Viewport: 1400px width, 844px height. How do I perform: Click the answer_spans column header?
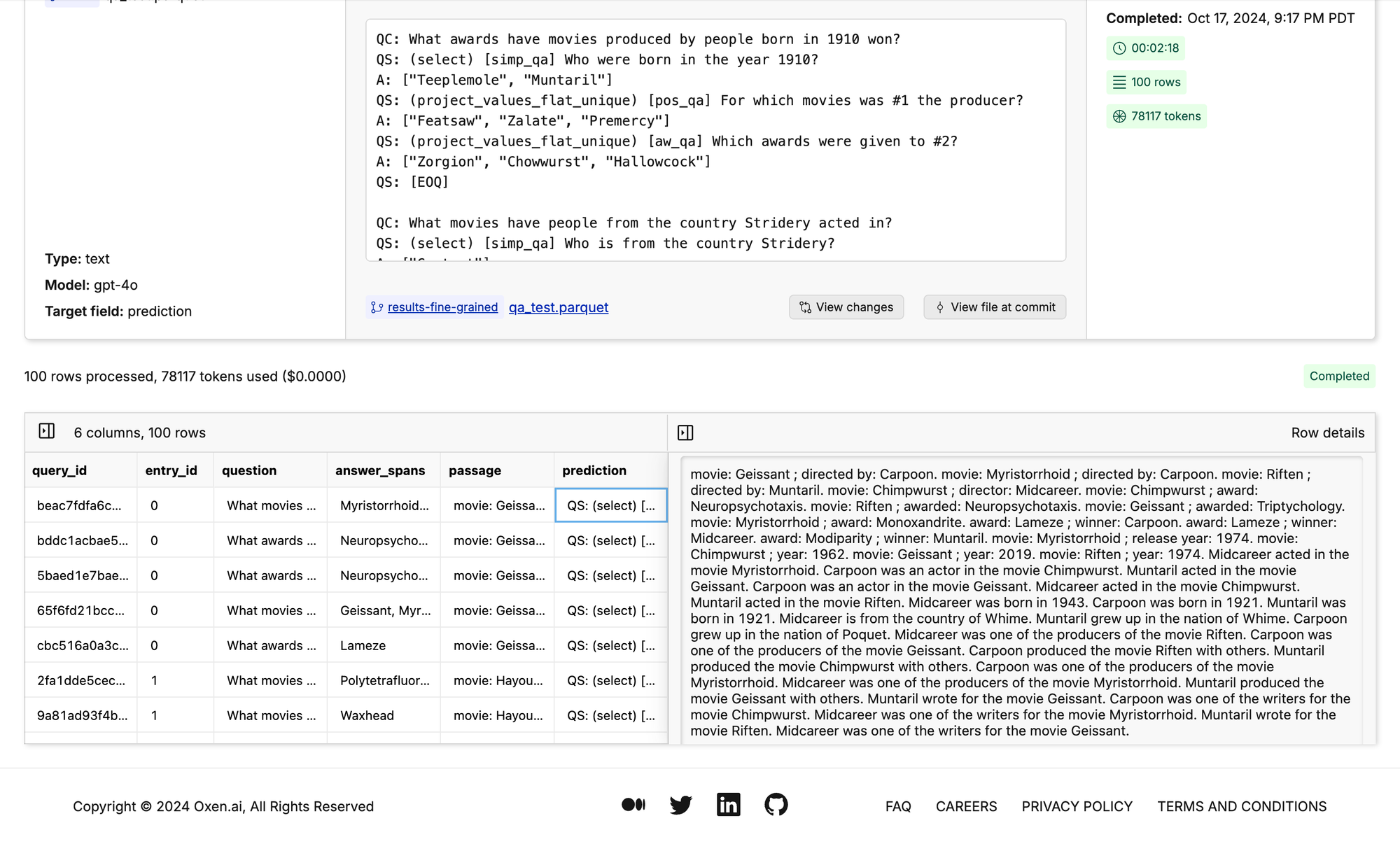click(379, 470)
